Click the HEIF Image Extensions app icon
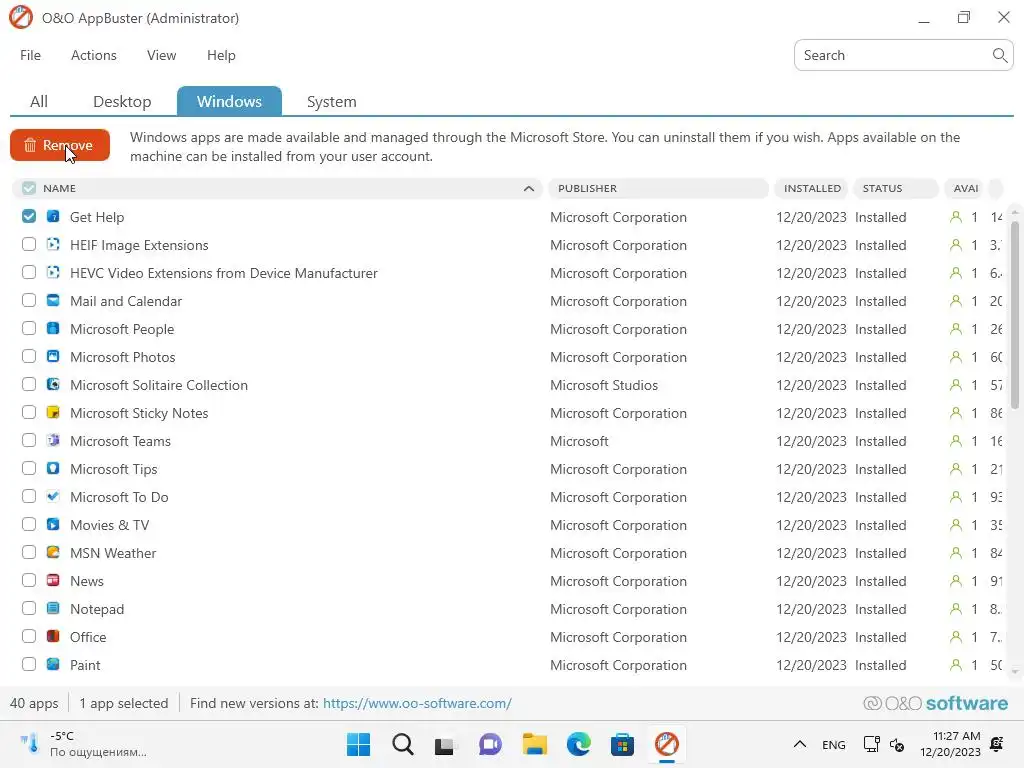Image resolution: width=1024 pixels, height=768 pixels. pos(53,245)
